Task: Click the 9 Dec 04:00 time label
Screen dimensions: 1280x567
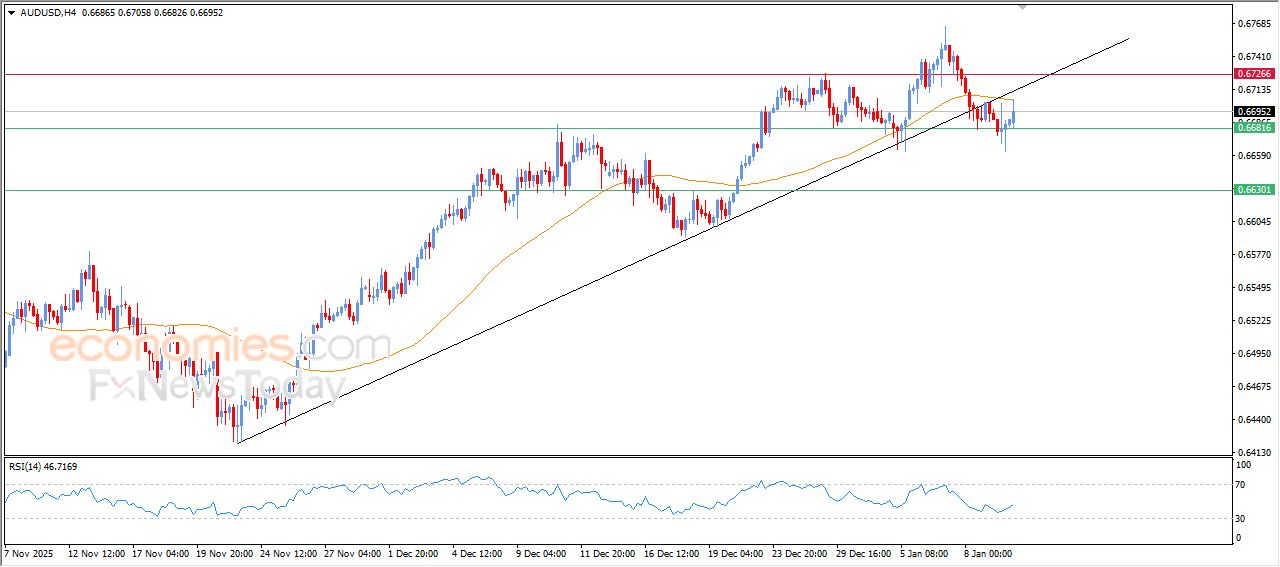Action: pos(542,552)
